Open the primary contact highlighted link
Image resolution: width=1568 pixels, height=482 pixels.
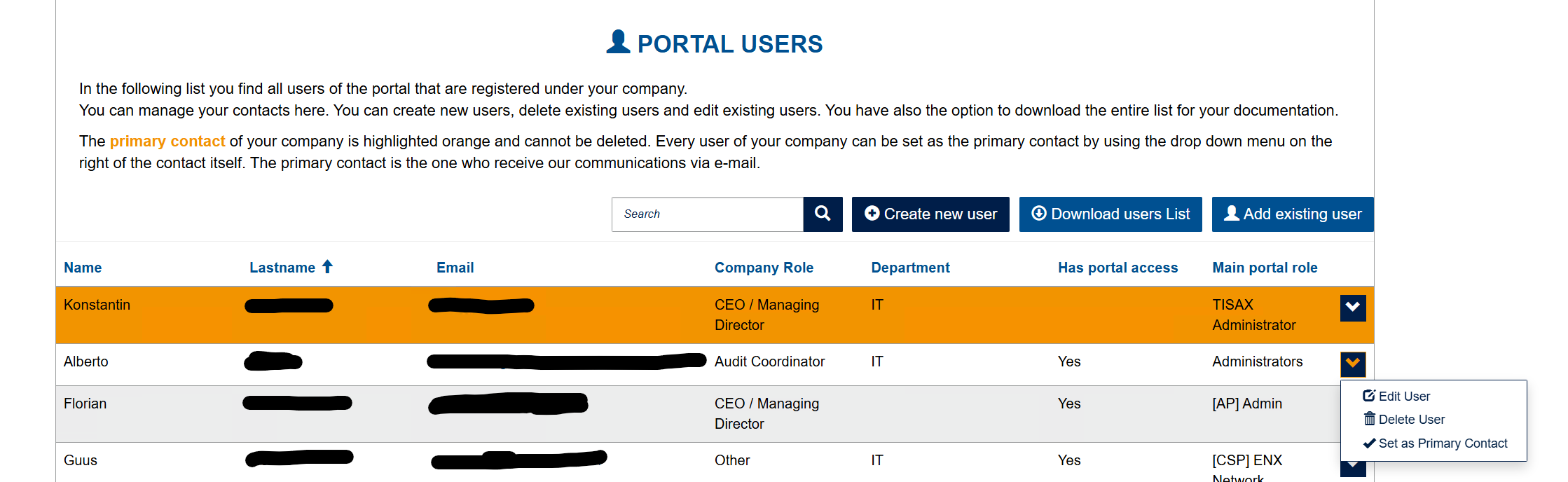point(167,140)
